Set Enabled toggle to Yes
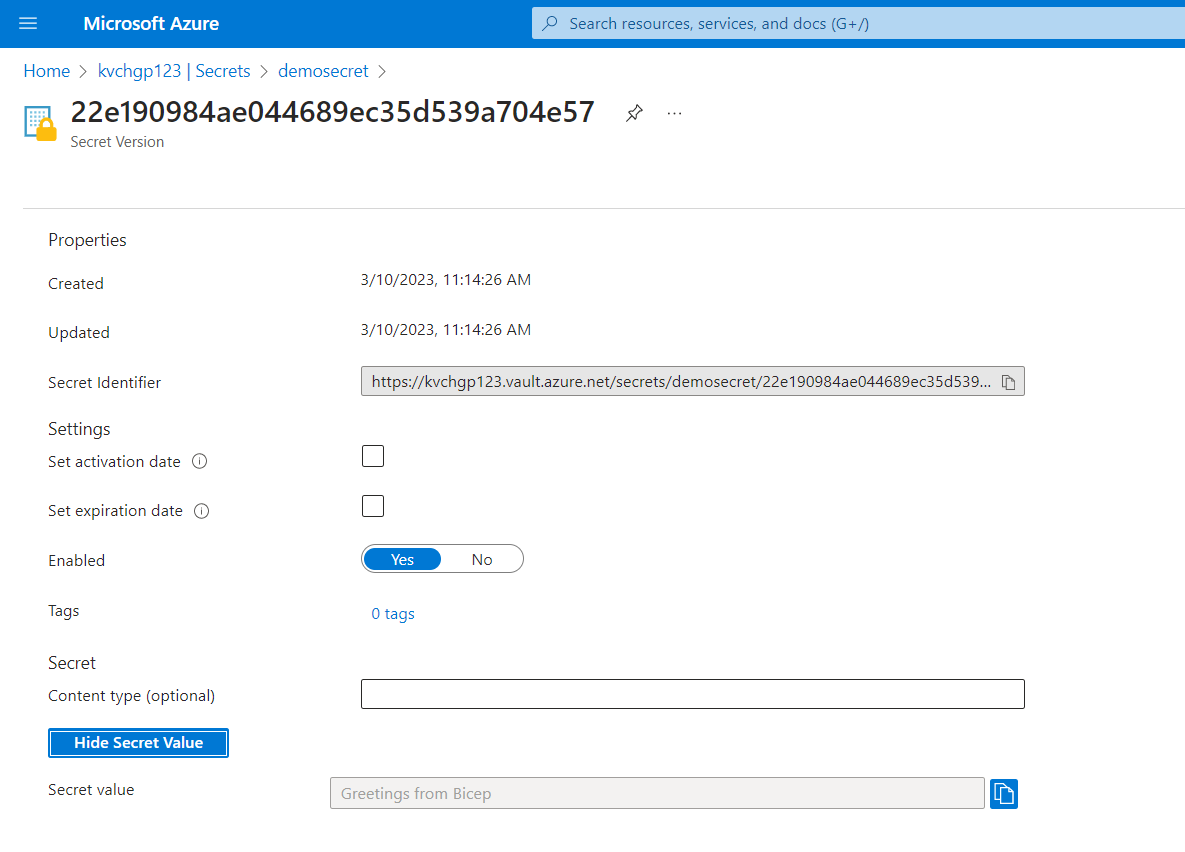 click(402, 559)
